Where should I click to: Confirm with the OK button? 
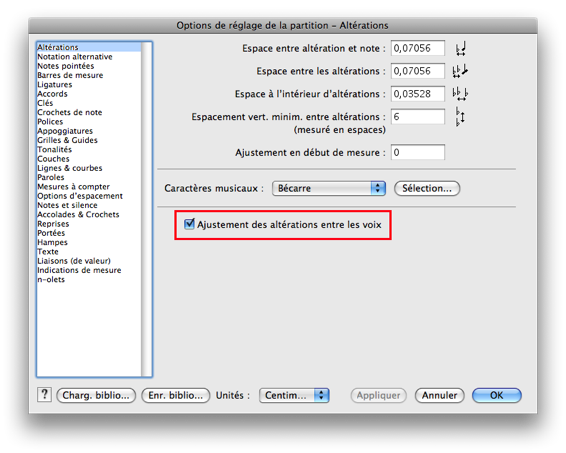(x=496, y=395)
